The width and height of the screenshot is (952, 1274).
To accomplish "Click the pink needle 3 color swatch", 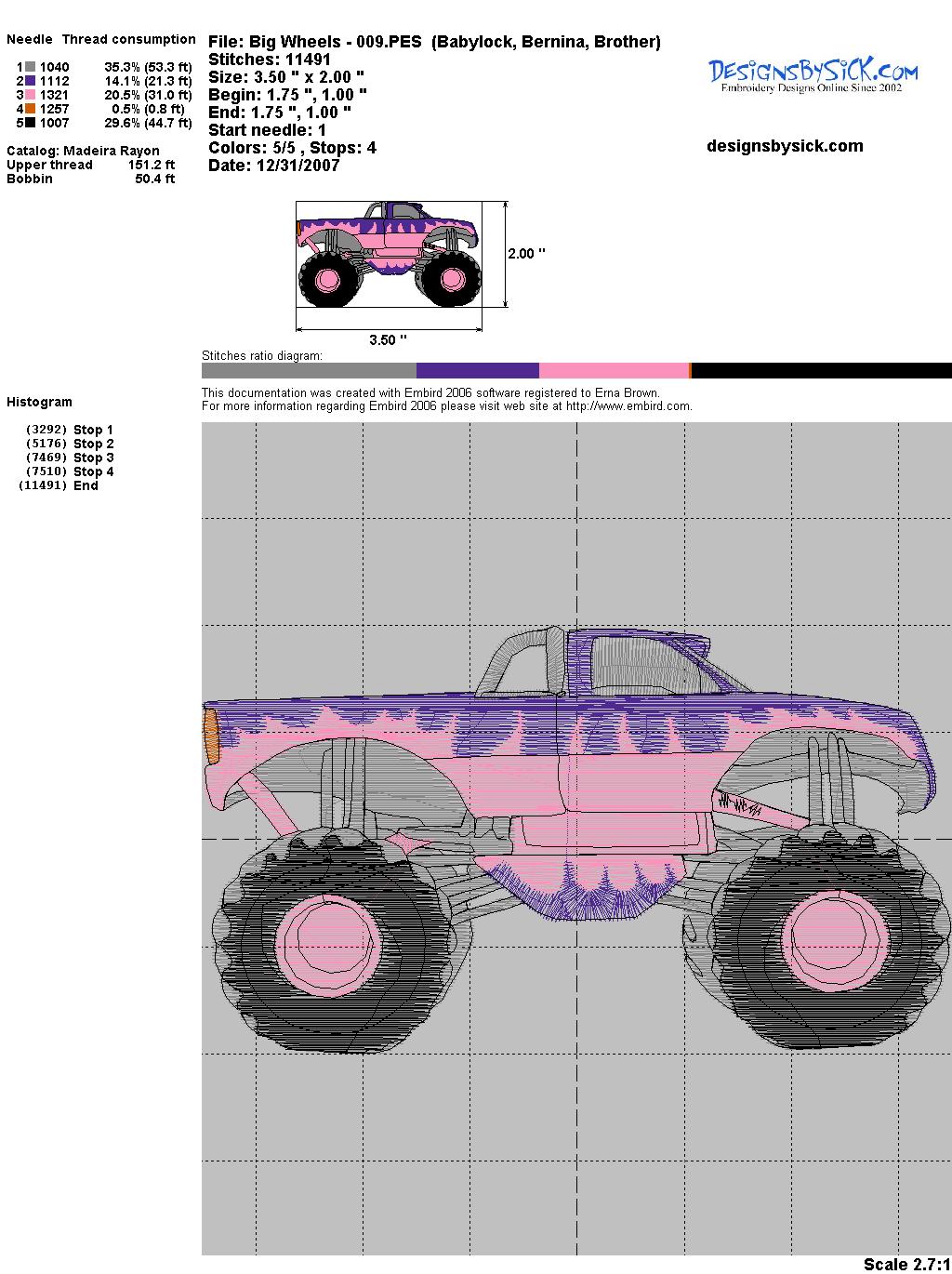I will [x=31, y=95].
